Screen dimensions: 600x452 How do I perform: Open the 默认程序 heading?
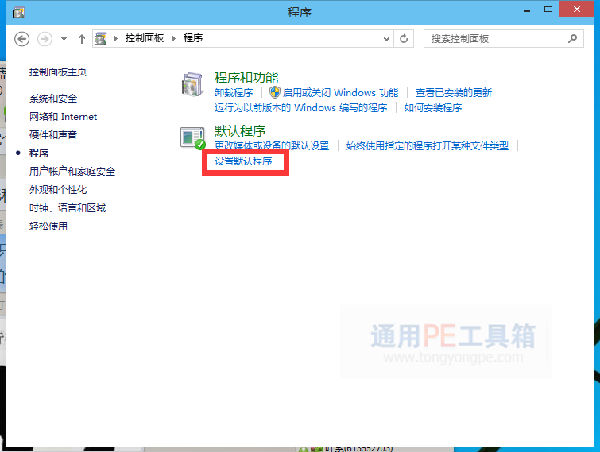(240, 131)
